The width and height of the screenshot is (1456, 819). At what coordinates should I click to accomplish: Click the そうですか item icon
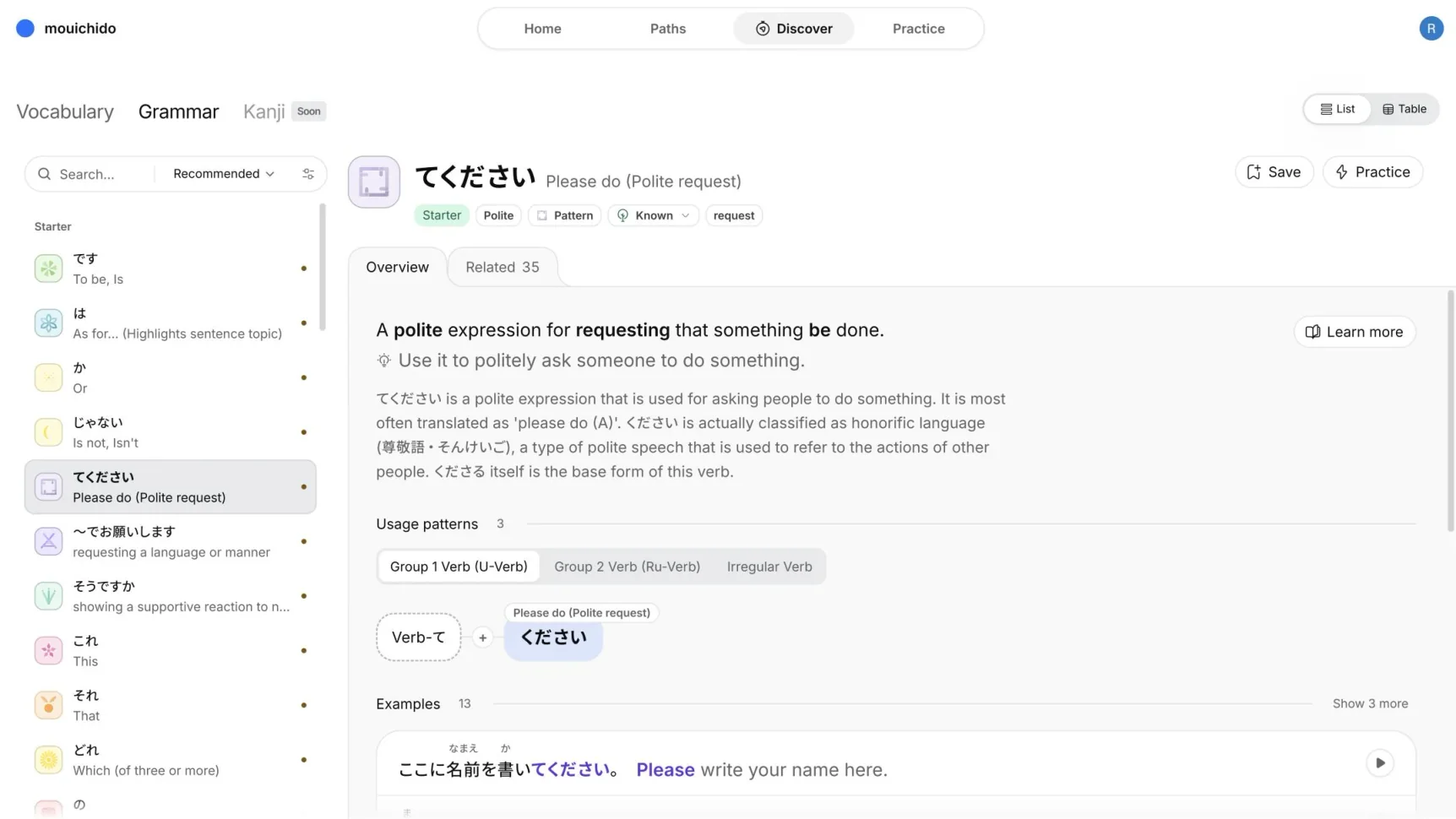[48, 596]
